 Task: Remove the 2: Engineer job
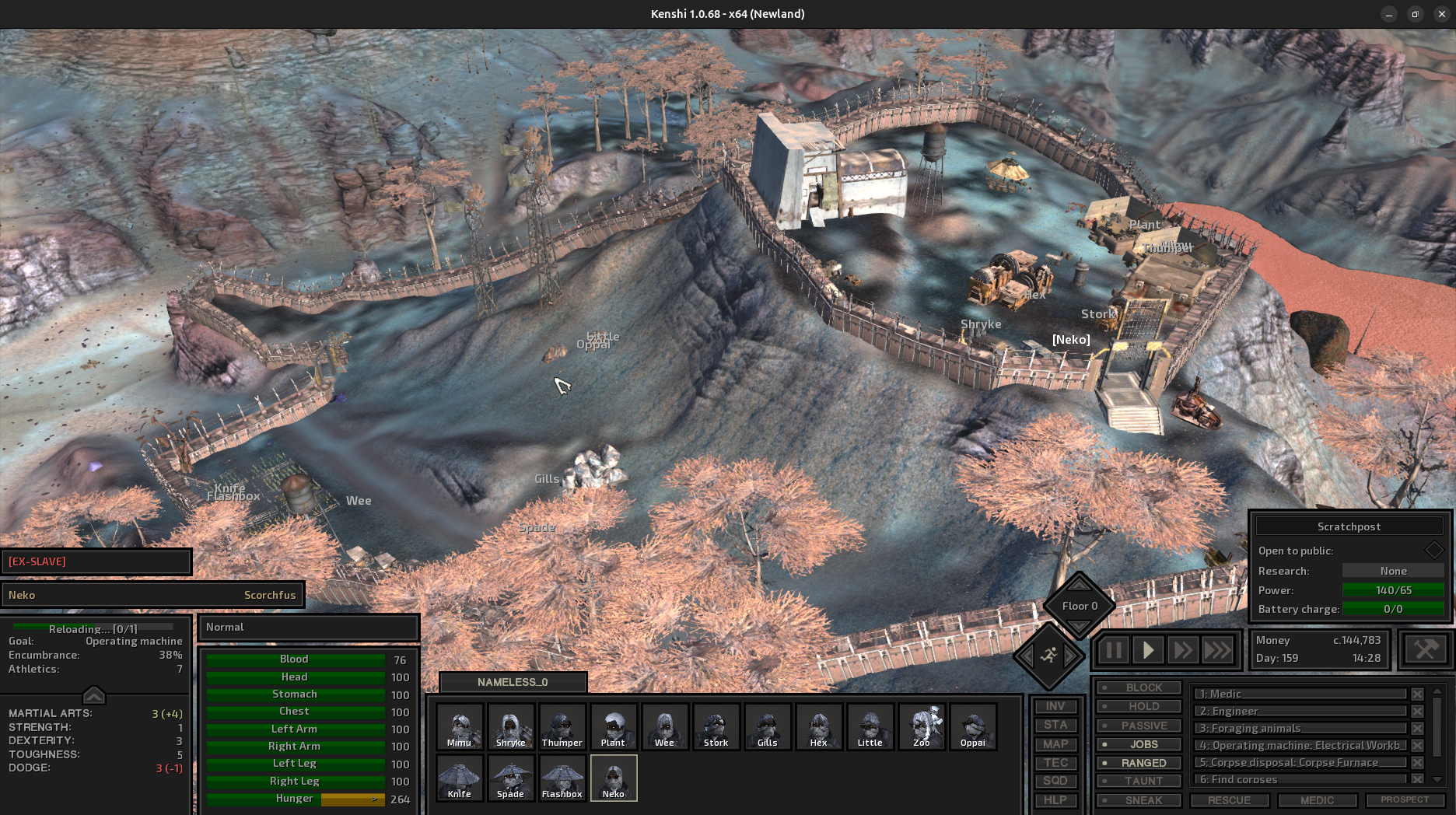click(x=1417, y=711)
